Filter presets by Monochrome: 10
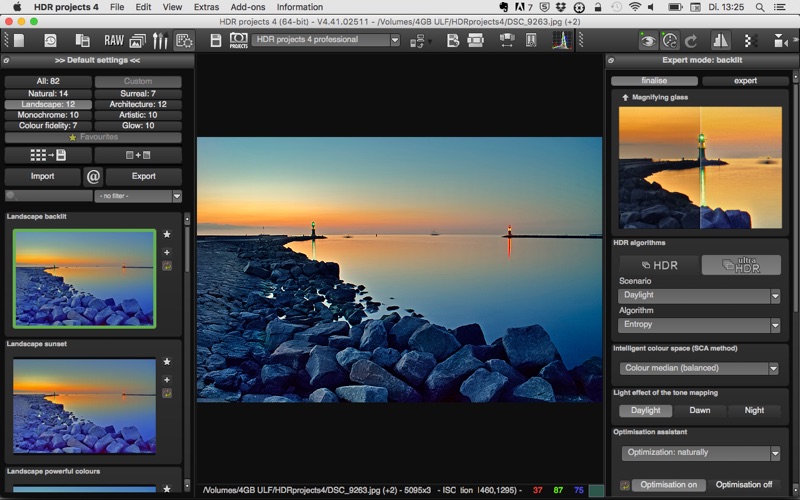 coord(48,115)
